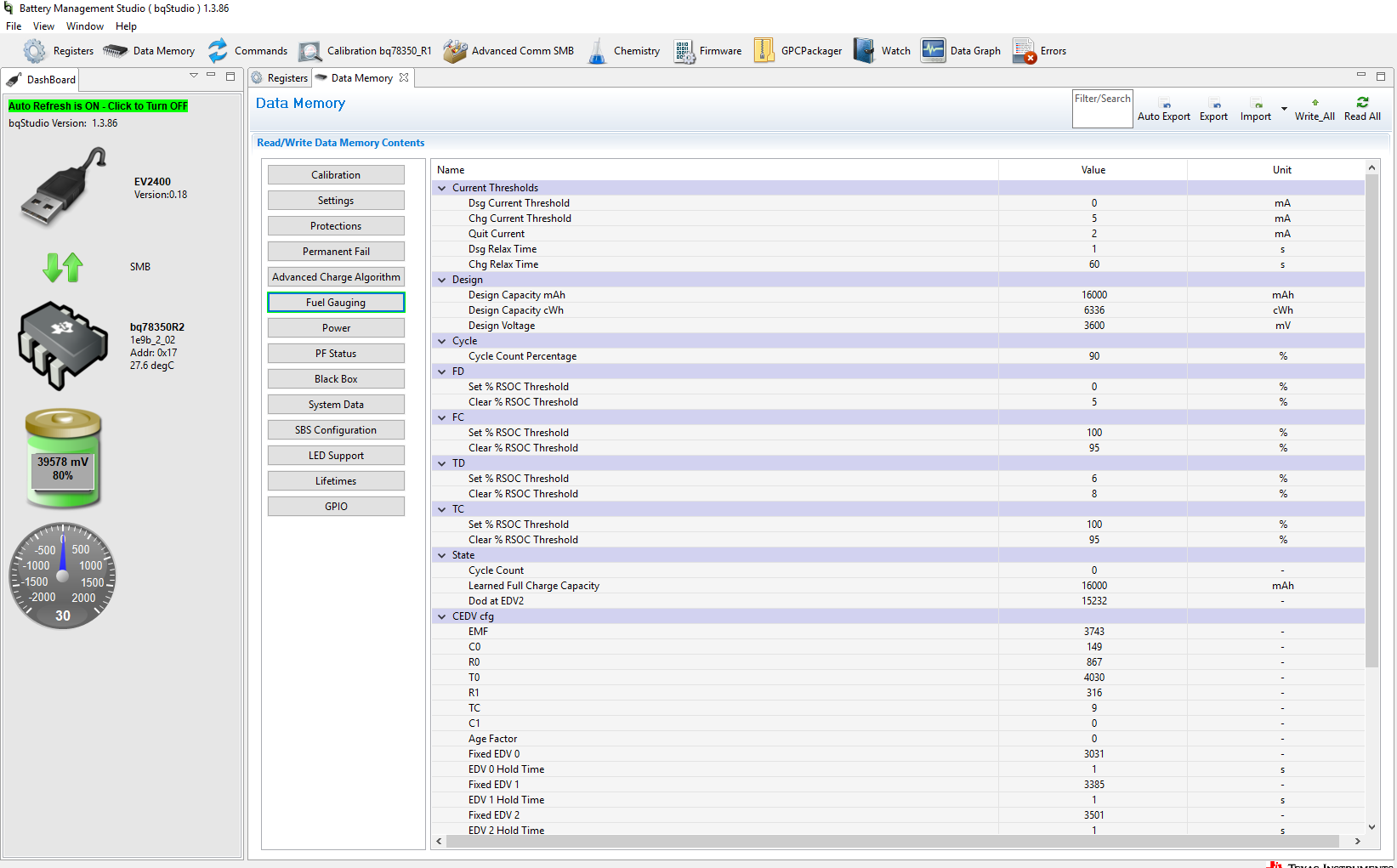1397x868 pixels.
Task: Click Design Capacity mAh value 16000
Action: tap(1093, 295)
